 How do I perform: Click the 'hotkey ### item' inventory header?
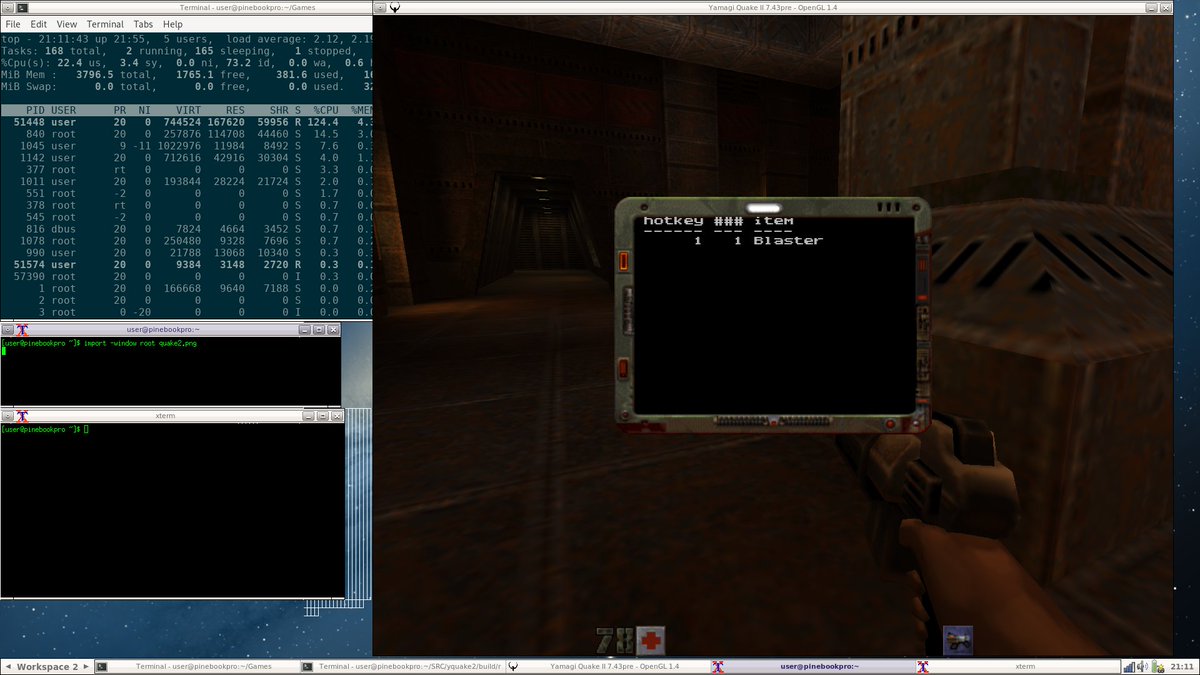[x=718, y=220]
